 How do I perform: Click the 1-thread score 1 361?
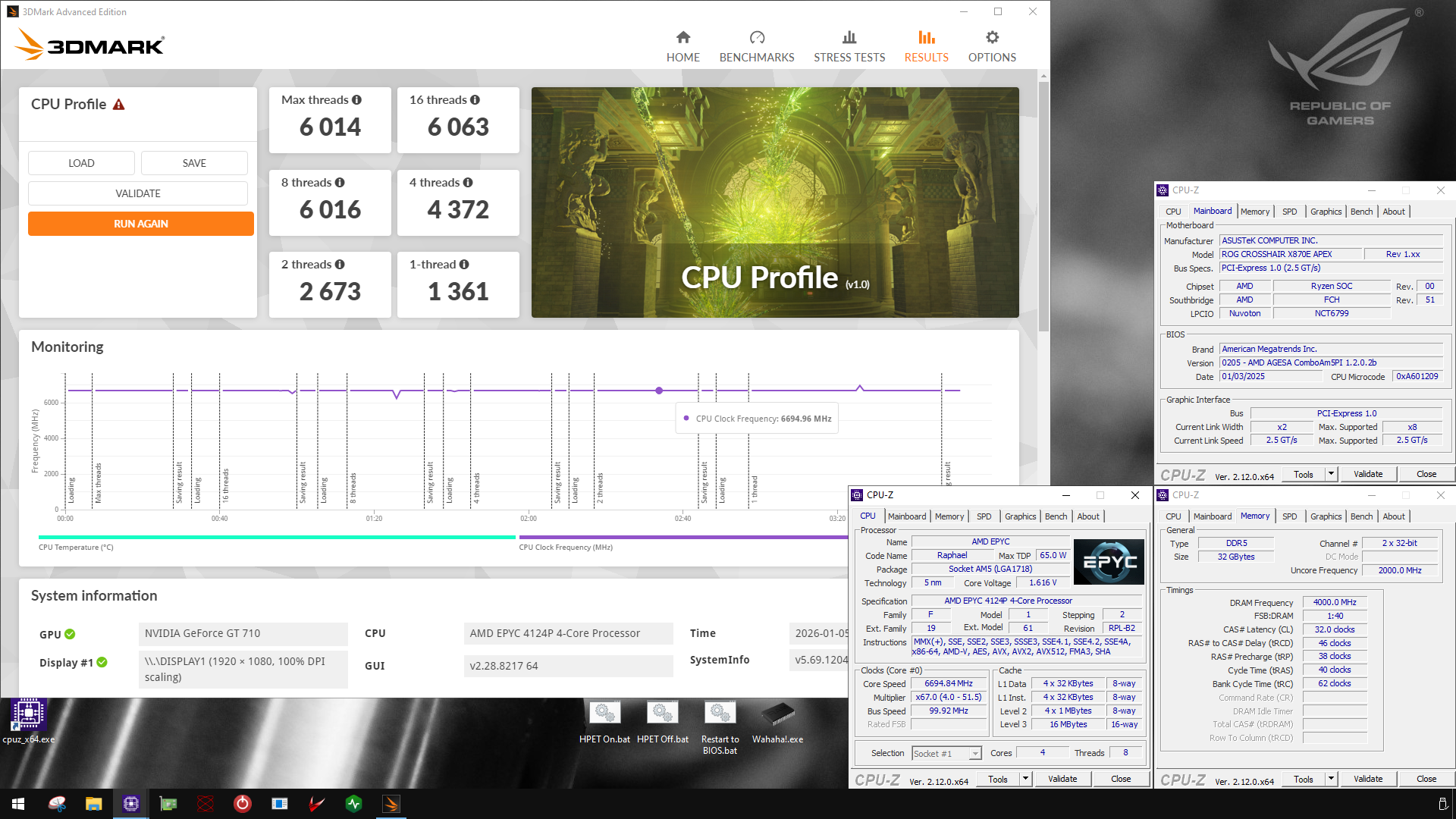coord(458,292)
